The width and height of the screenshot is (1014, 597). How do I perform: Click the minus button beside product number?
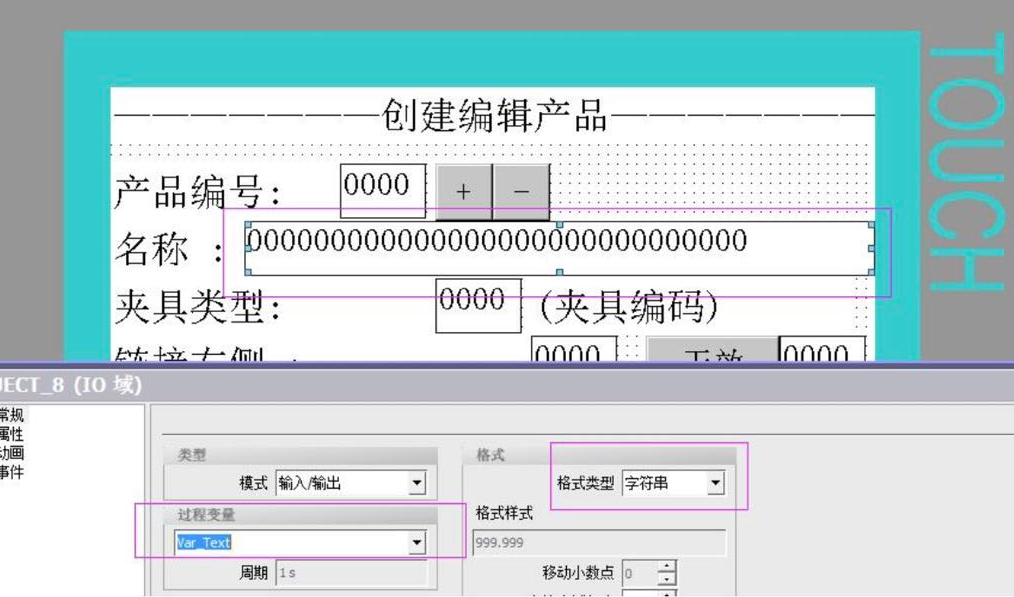(x=521, y=192)
